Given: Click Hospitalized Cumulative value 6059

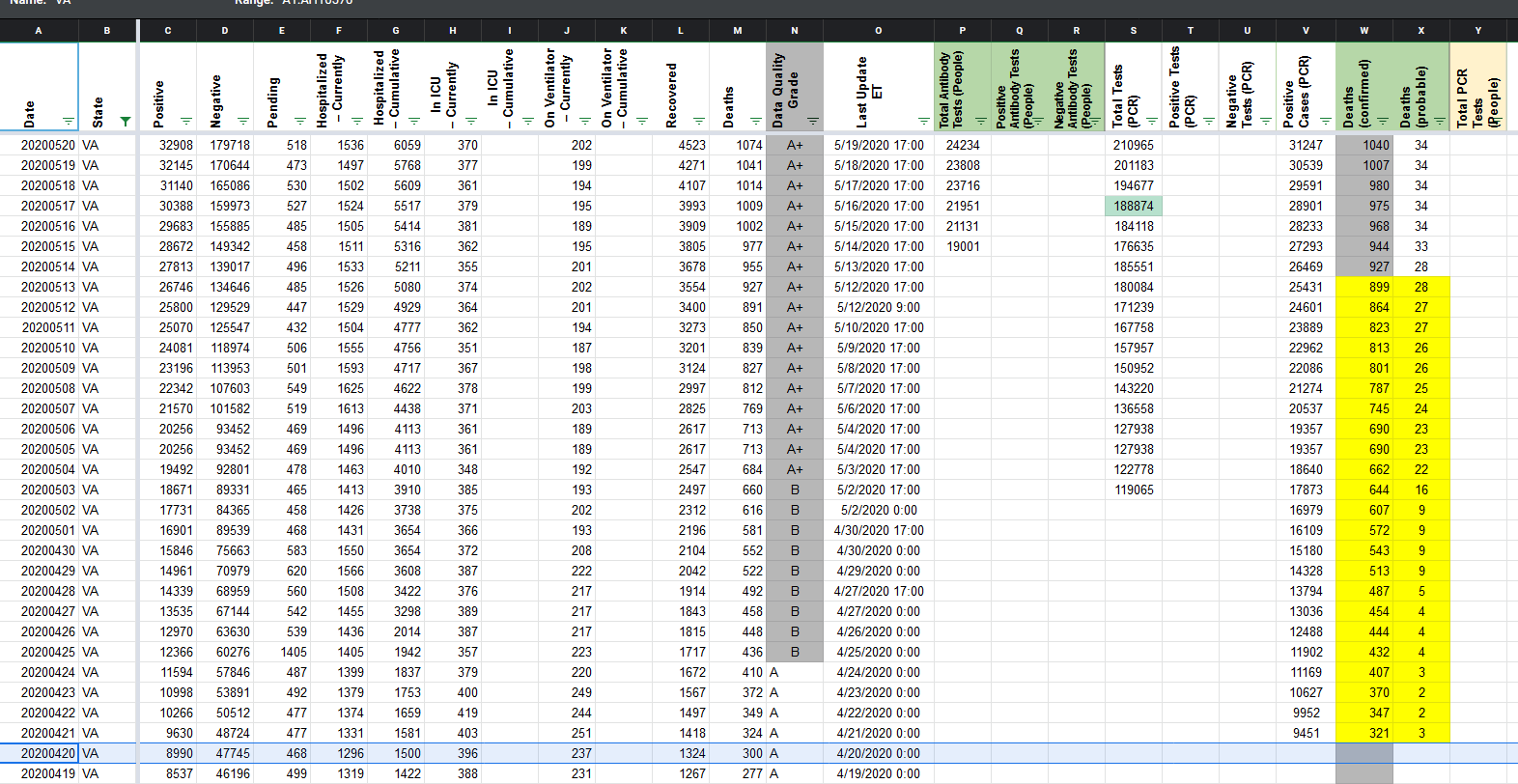Looking at the screenshot, I should pyautogui.click(x=396, y=145).
